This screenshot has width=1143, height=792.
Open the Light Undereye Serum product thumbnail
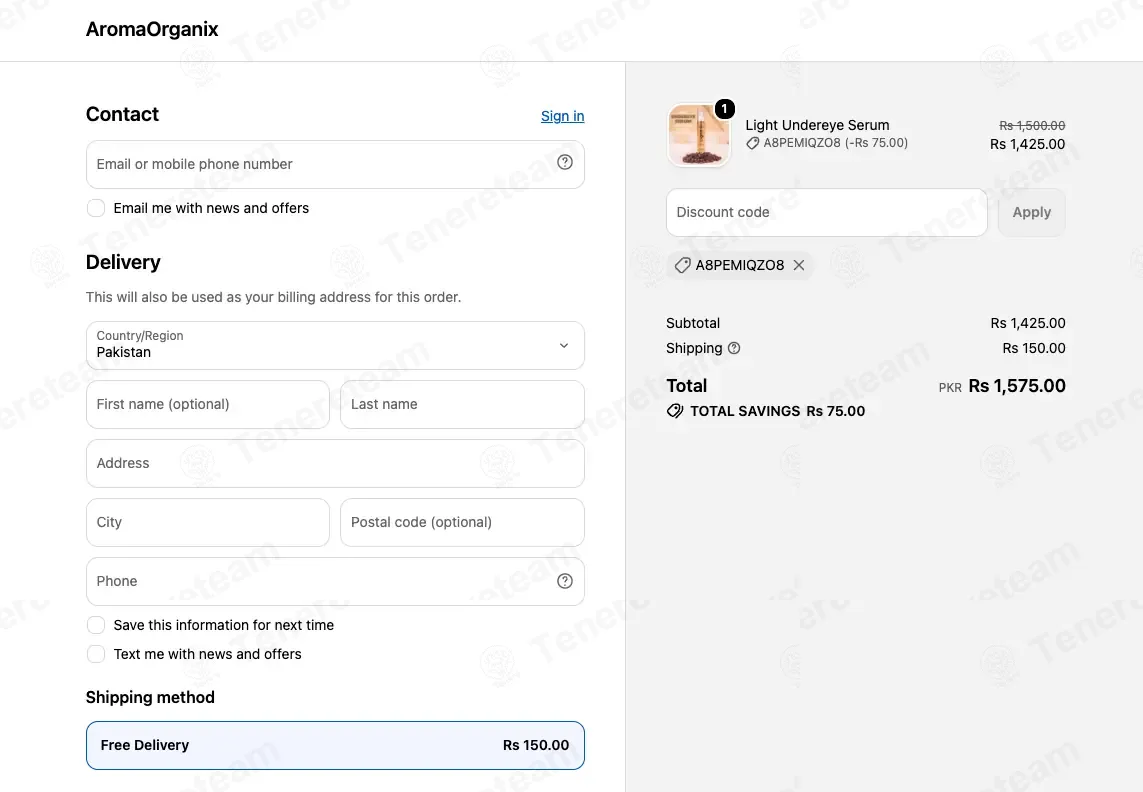tap(698, 136)
